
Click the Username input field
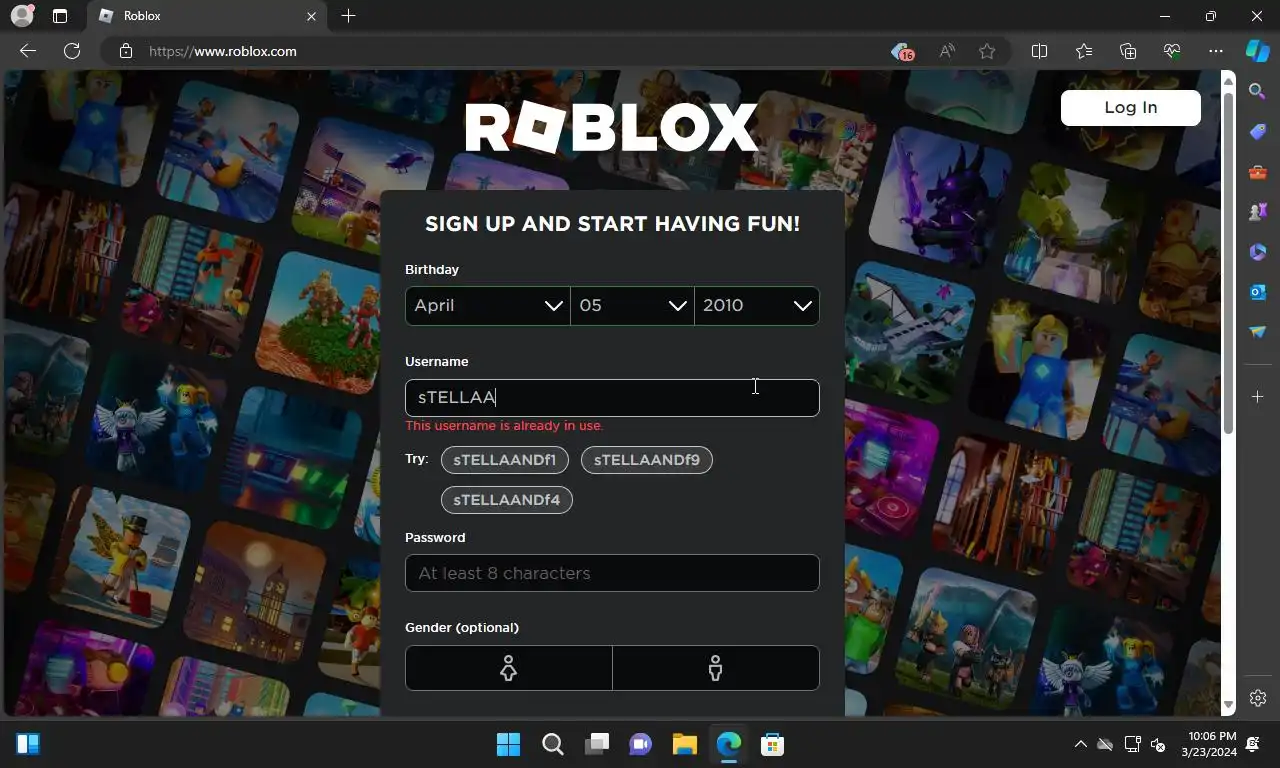(x=612, y=398)
